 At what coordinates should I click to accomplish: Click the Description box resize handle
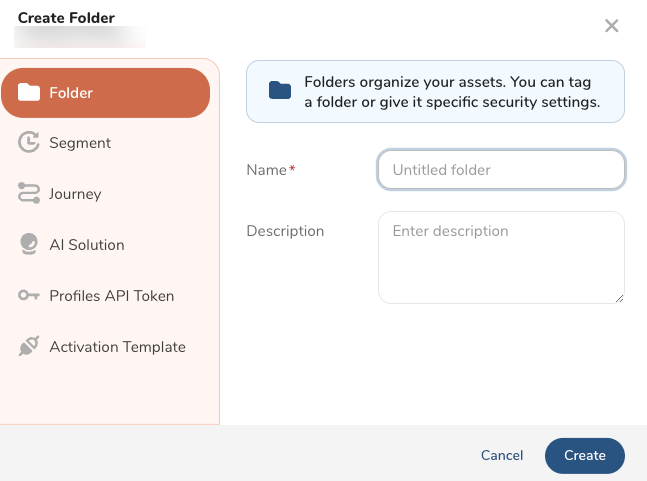pyautogui.click(x=619, y=298)
